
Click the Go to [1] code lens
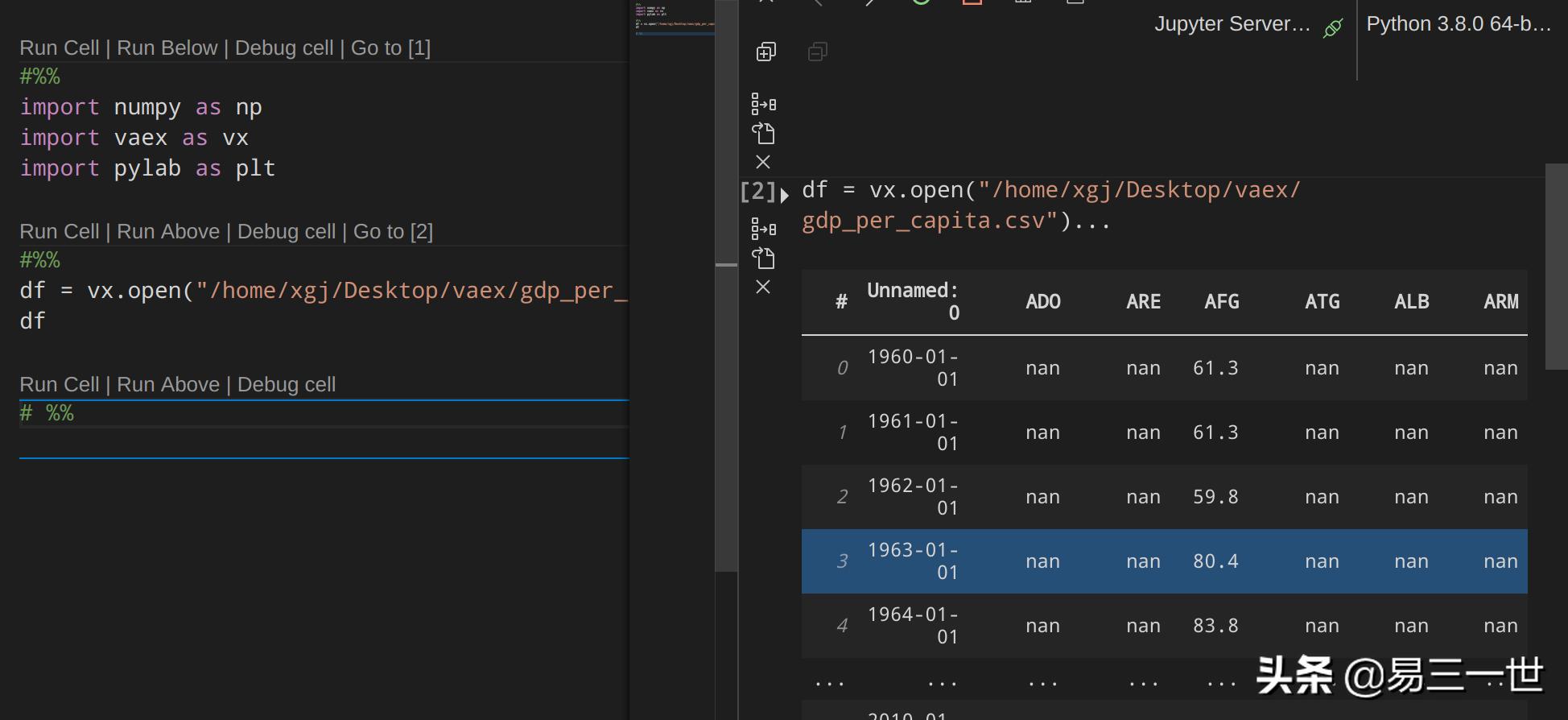pyautogui.click(x=390, y=48)
